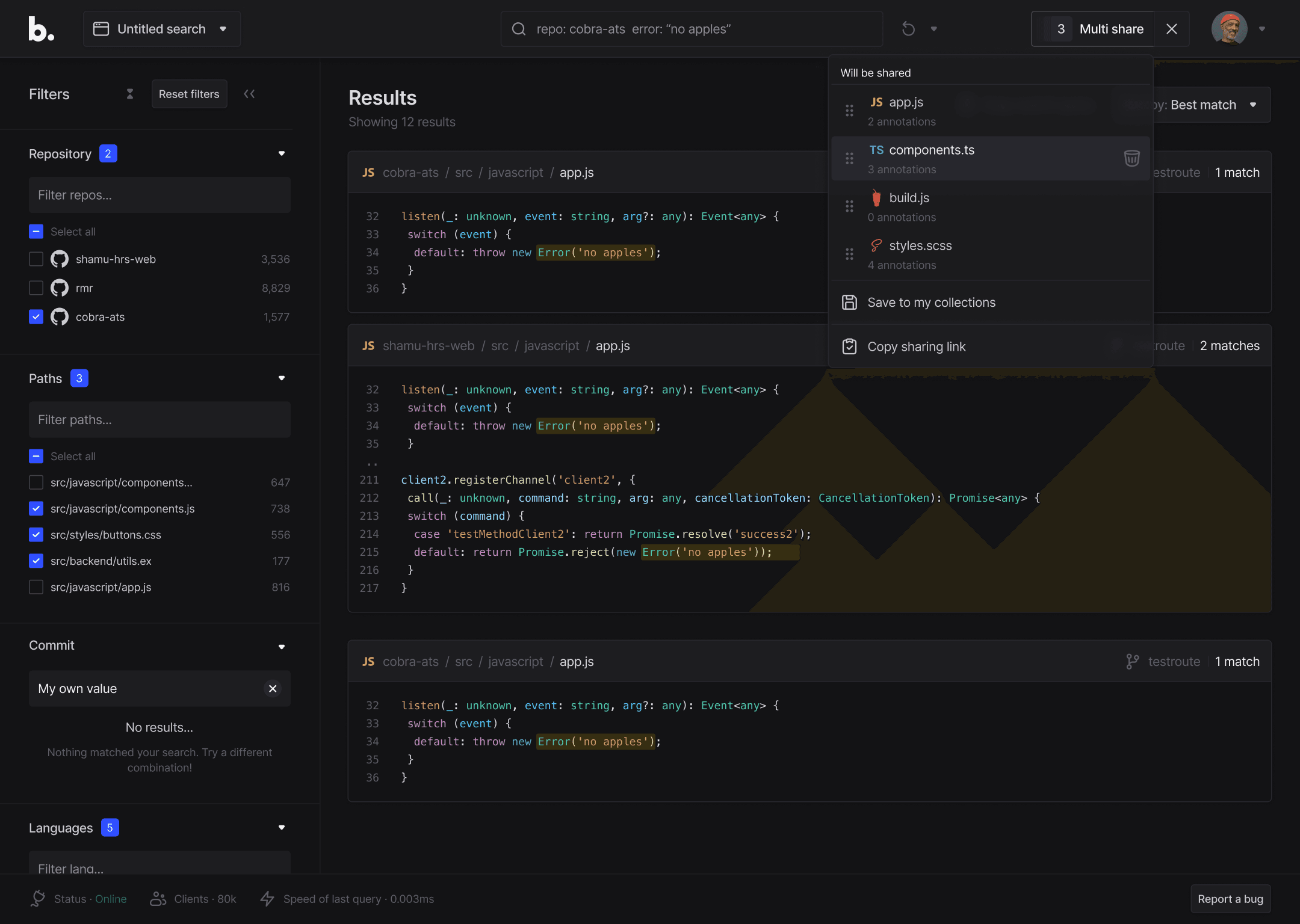This screenshot has height=924, width=1300.
Task: Collapse the Paths filter section
Action: pos(282,378)
